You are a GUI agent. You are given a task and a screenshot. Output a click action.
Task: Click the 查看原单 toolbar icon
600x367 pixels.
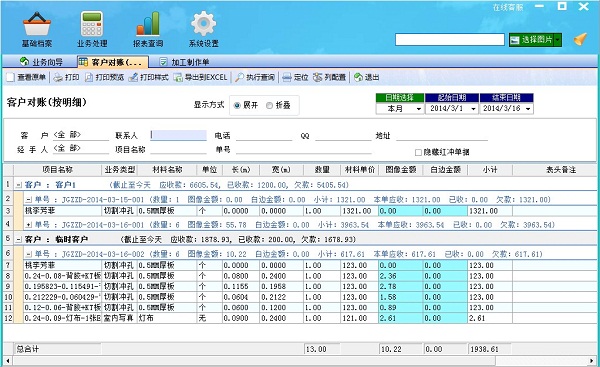[x=11, y=78]
